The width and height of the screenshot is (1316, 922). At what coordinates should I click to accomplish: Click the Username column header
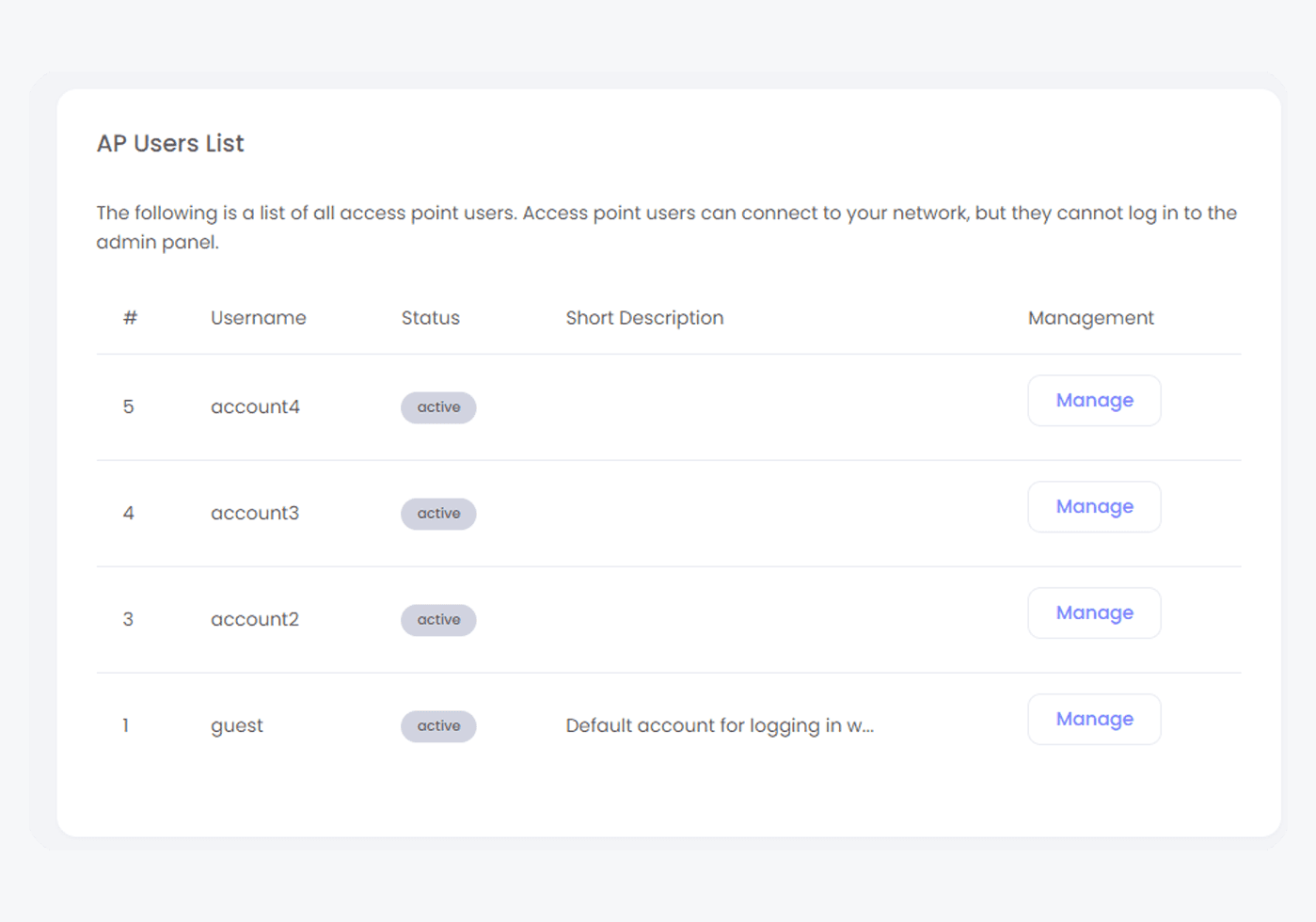[259, 318]
